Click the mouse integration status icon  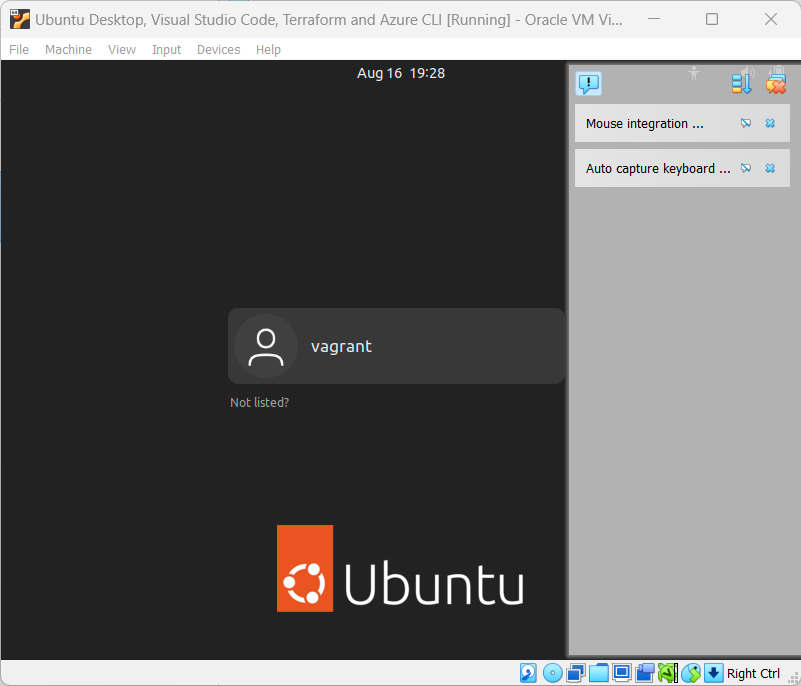coord(691,672)
